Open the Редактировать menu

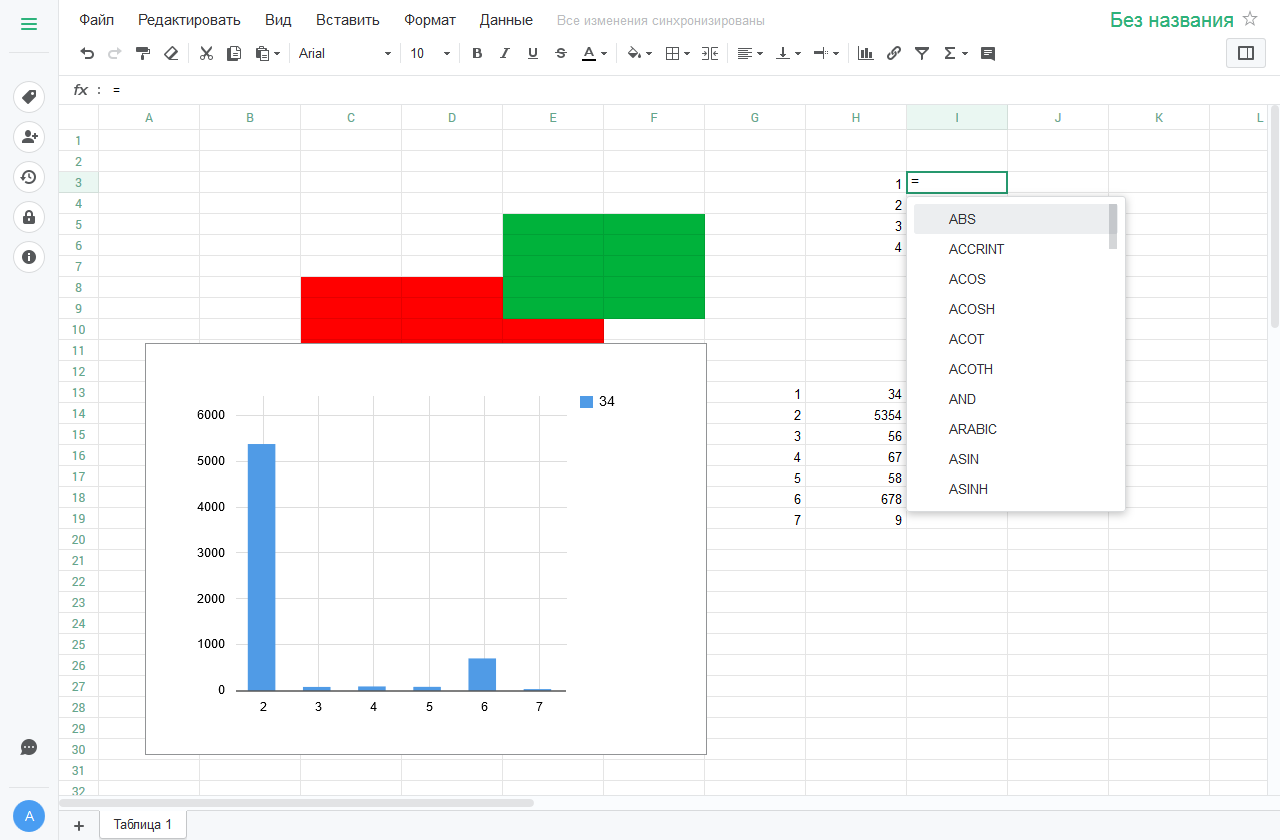[189, 20]
